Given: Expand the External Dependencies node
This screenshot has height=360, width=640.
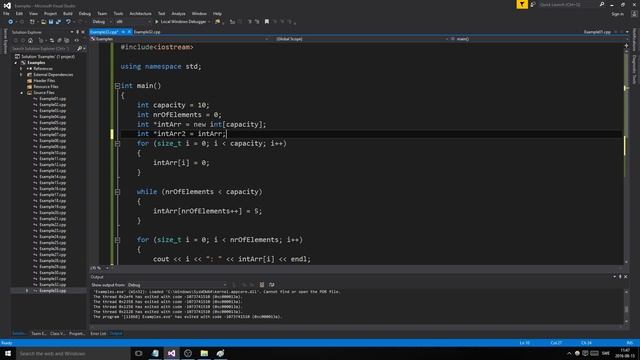Looking at the screenshot, I should [x=22, y=75].
